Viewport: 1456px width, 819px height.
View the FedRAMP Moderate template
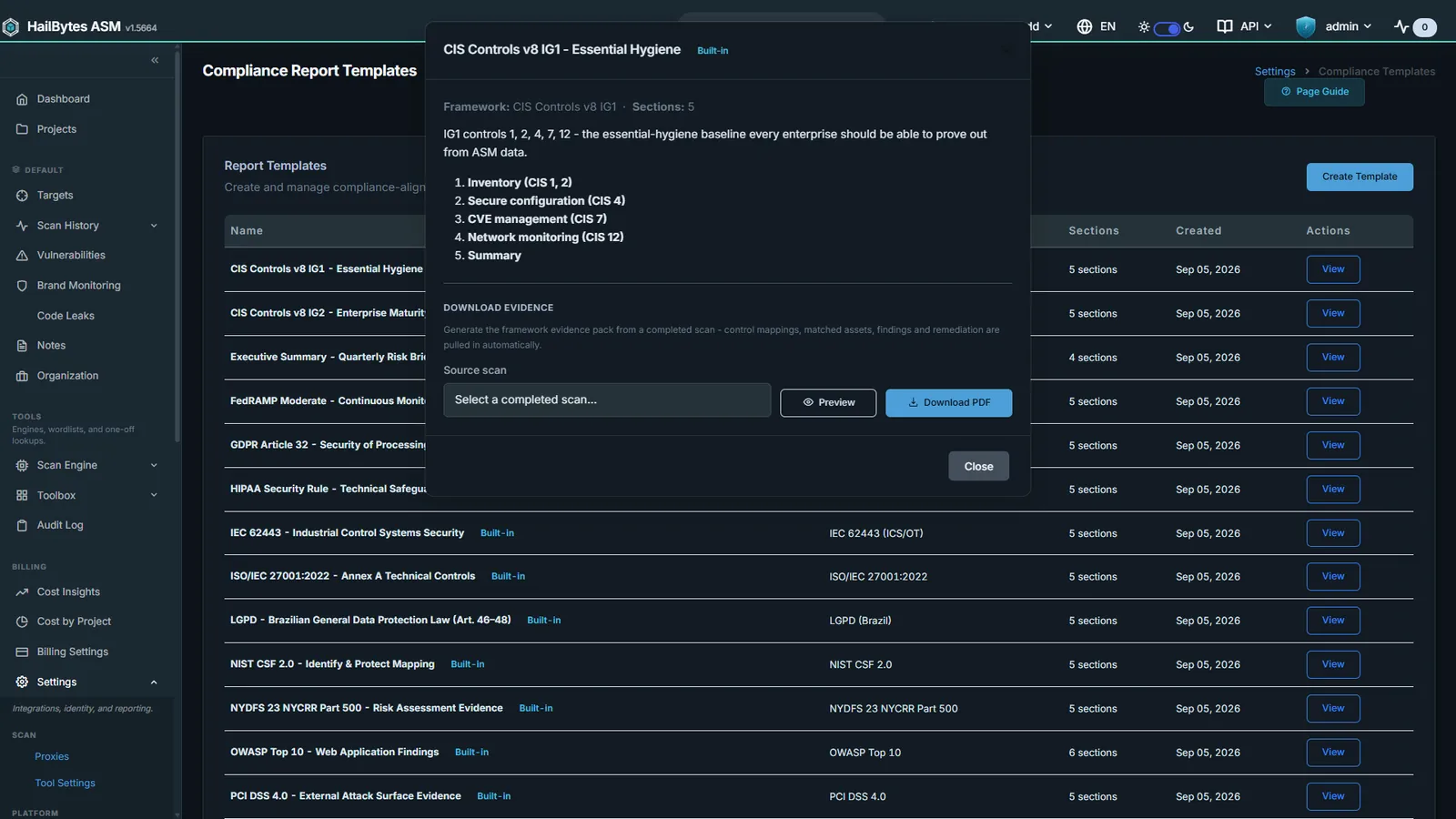(x=1333, y=401)
